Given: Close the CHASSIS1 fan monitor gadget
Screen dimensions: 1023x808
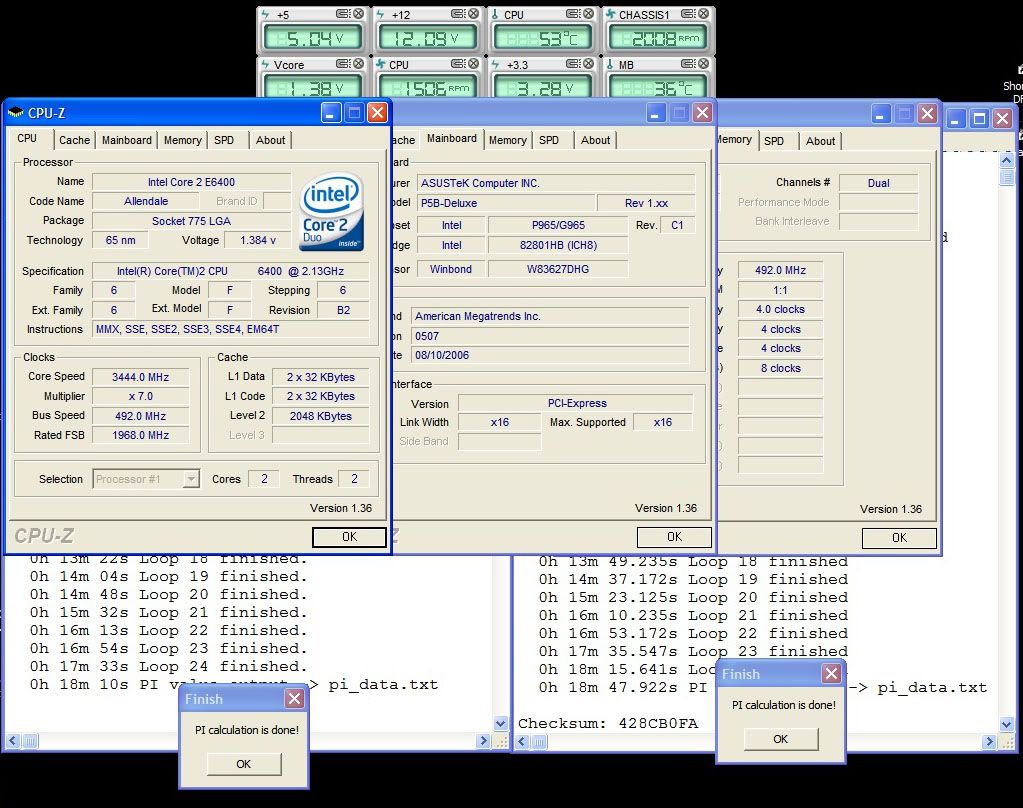Looking at the screenshot, I should [x=703, y=14].
